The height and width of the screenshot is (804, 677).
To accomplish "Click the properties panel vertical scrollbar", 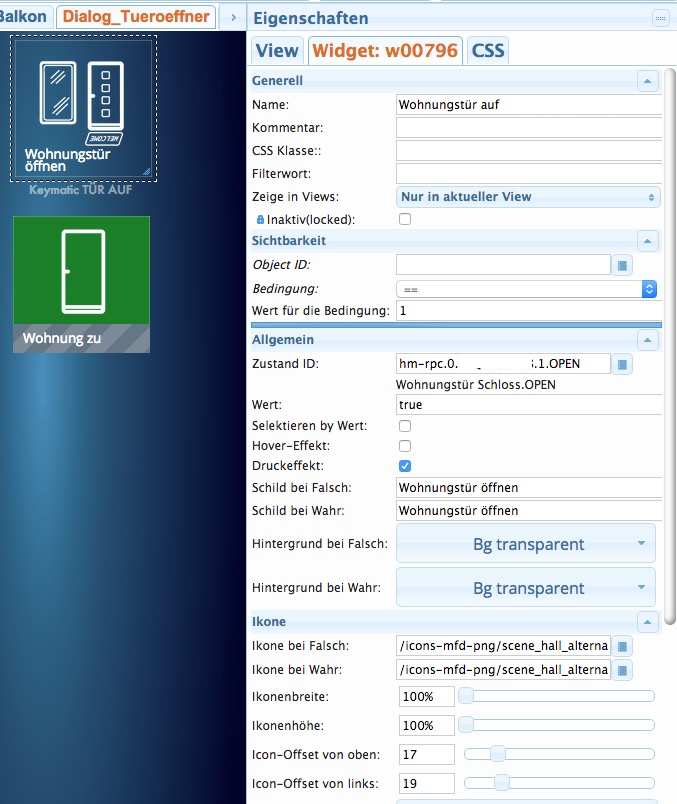I will (x=670, y=347).
